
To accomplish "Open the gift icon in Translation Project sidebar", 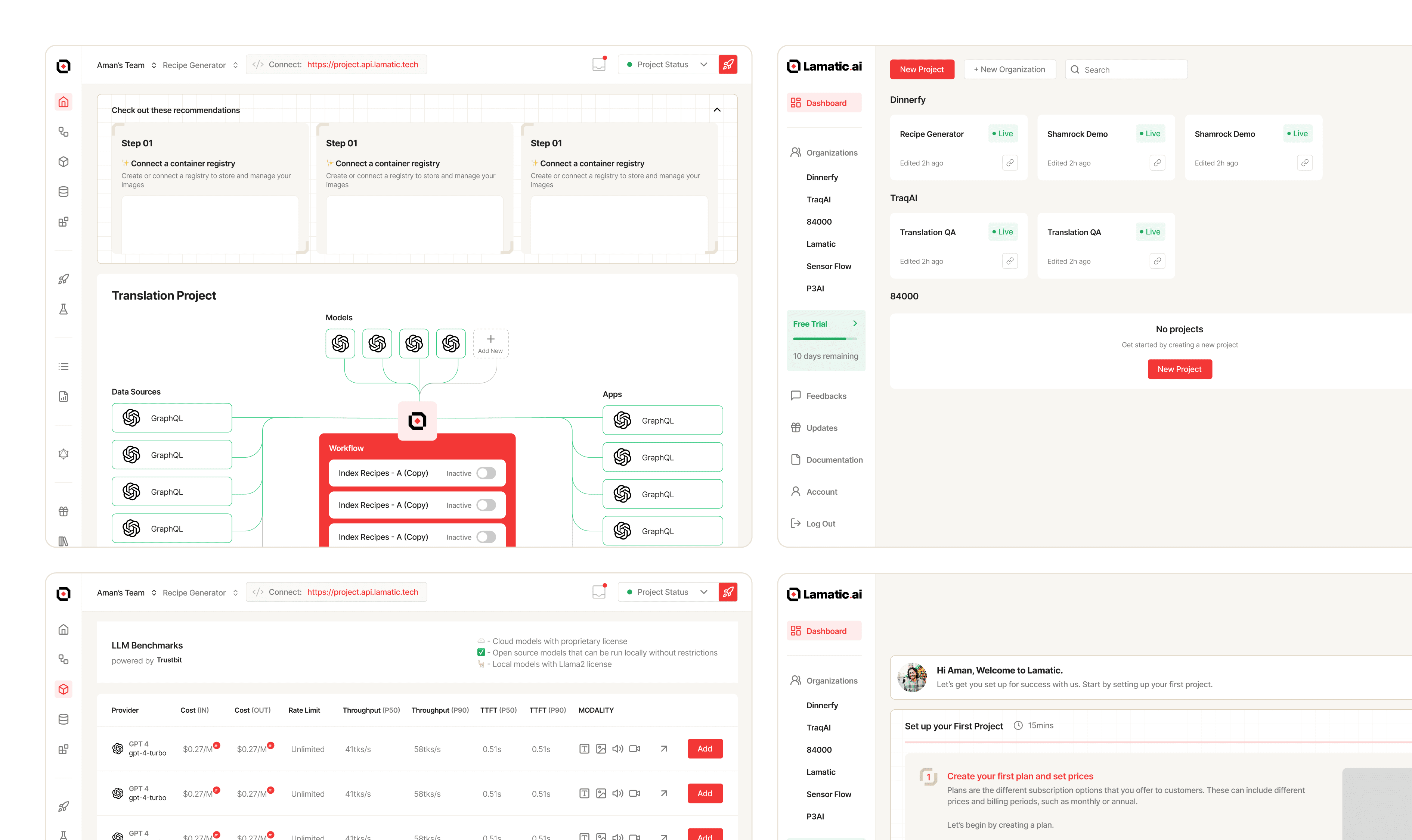I will point(64,512).
